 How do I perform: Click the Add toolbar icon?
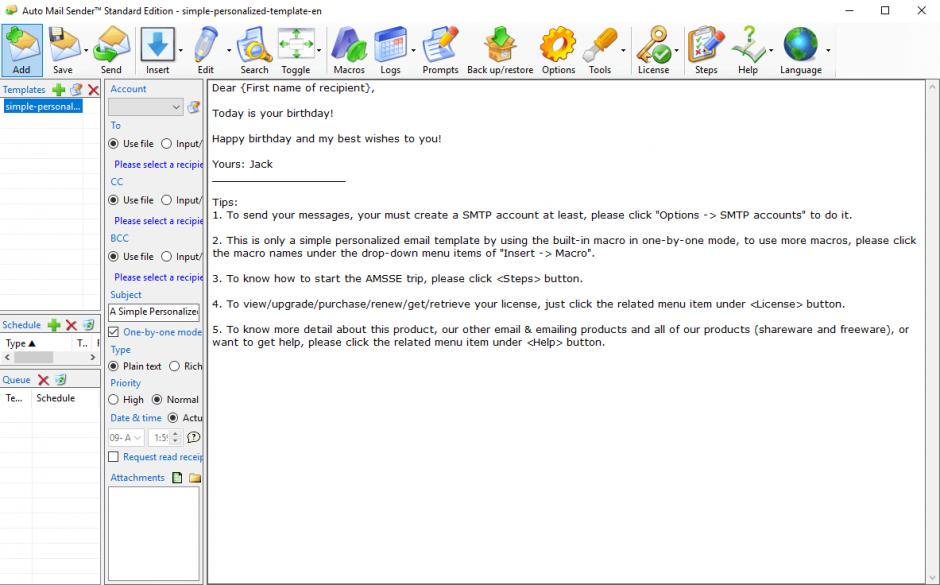coord(22,46)
